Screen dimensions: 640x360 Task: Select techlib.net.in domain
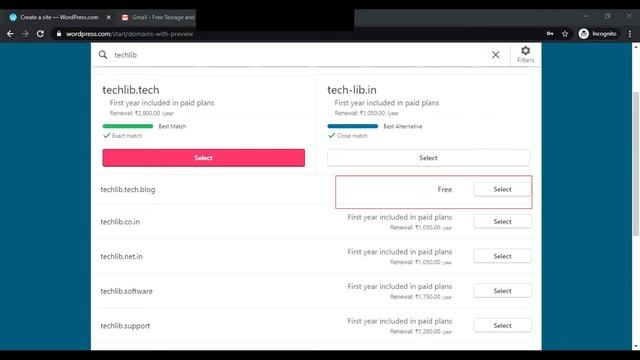[x=502, y=256]
